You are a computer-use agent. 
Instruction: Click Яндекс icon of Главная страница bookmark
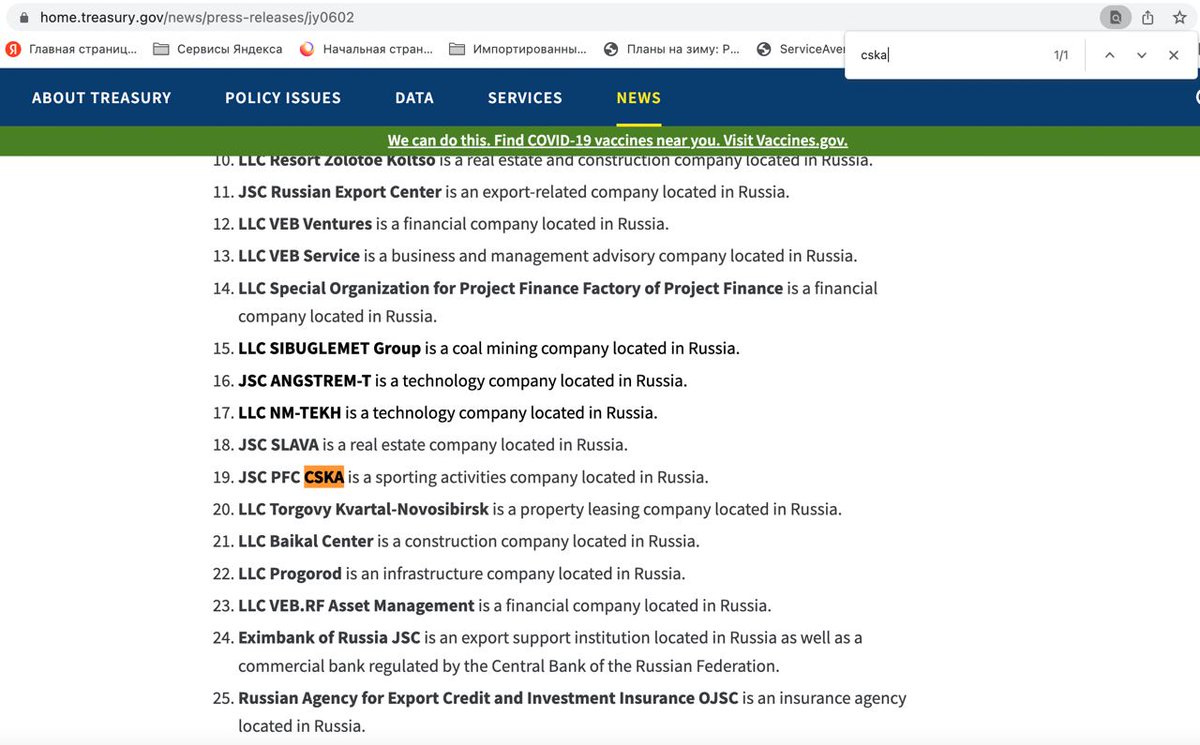click(x=13, y=48)
